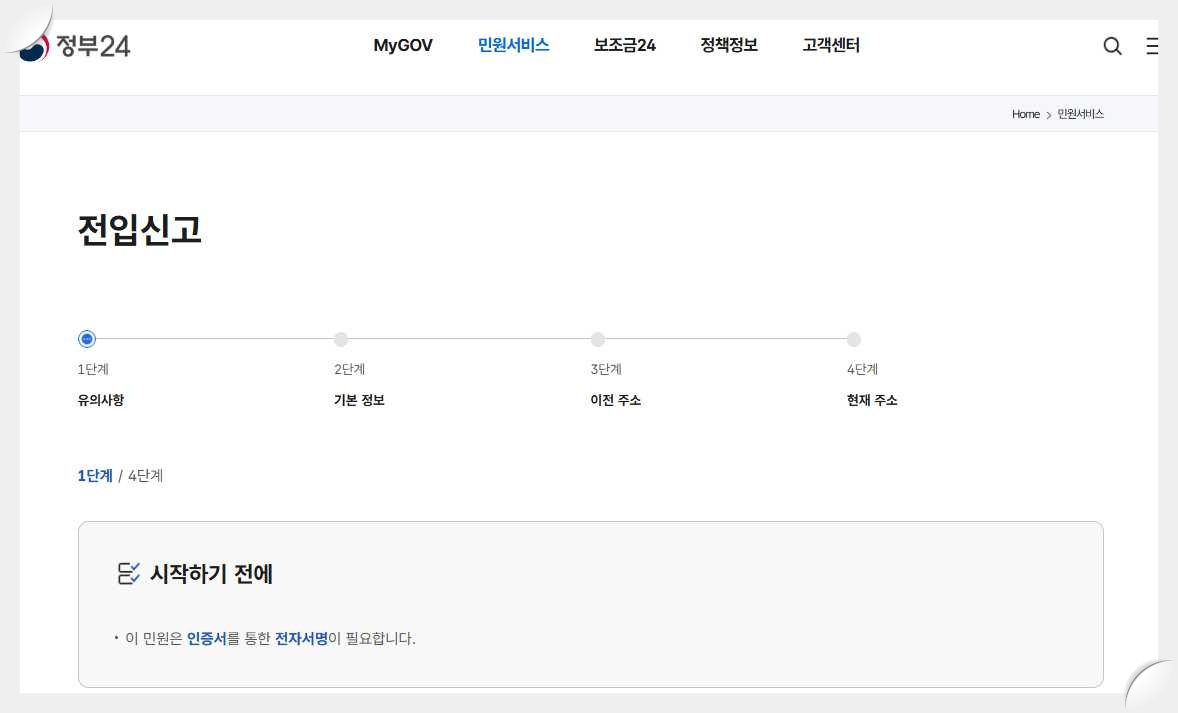This screenshot has width=1178, height=713.
Task: Open the hamburger menu
Action: [x=1152, y=45]
